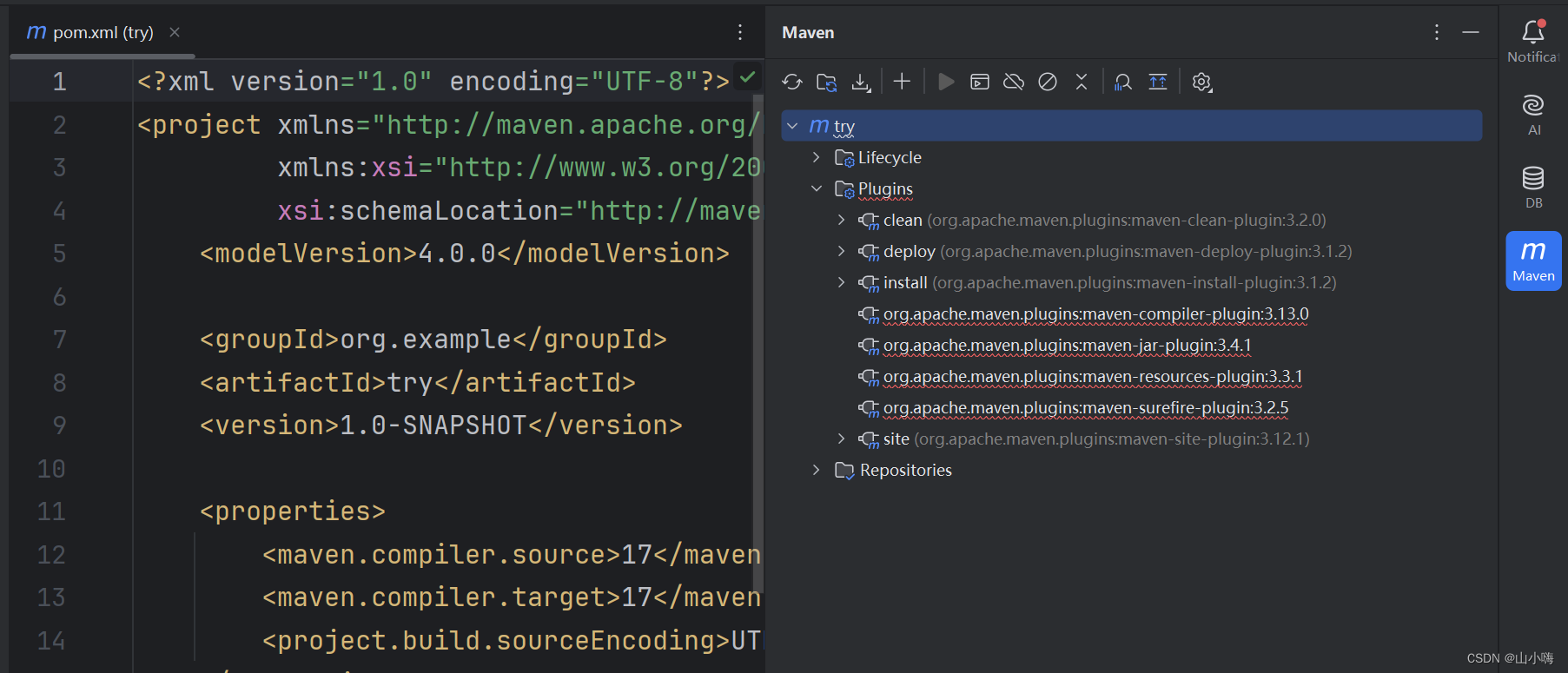Click the xsi:schemaLocation attribute line
Image resolution: width=1568 pixels, height=673 pixels.
[x=519, y=211]
